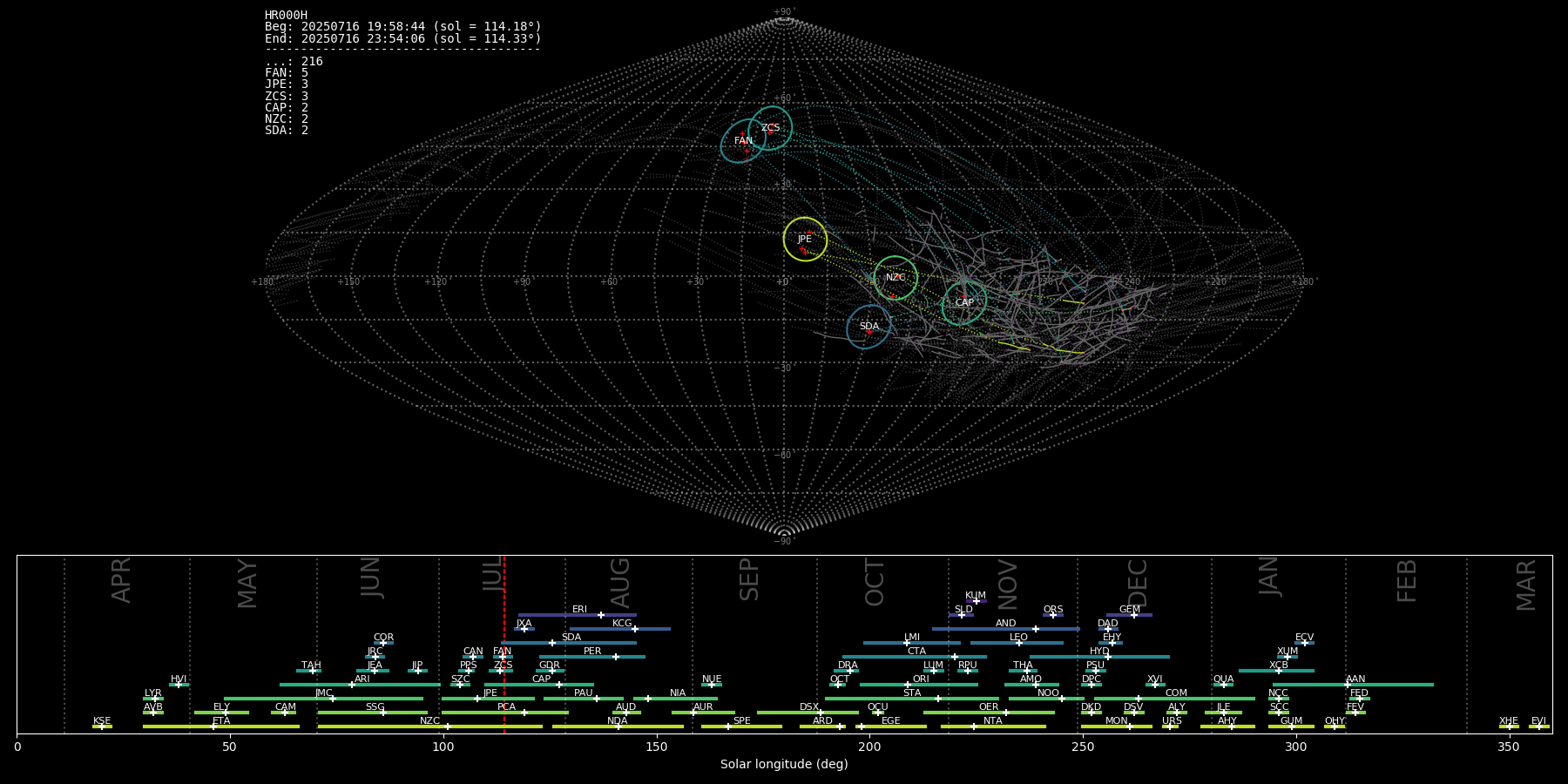Click the SPE shower bar in the timeline

(x=742, y=727)
